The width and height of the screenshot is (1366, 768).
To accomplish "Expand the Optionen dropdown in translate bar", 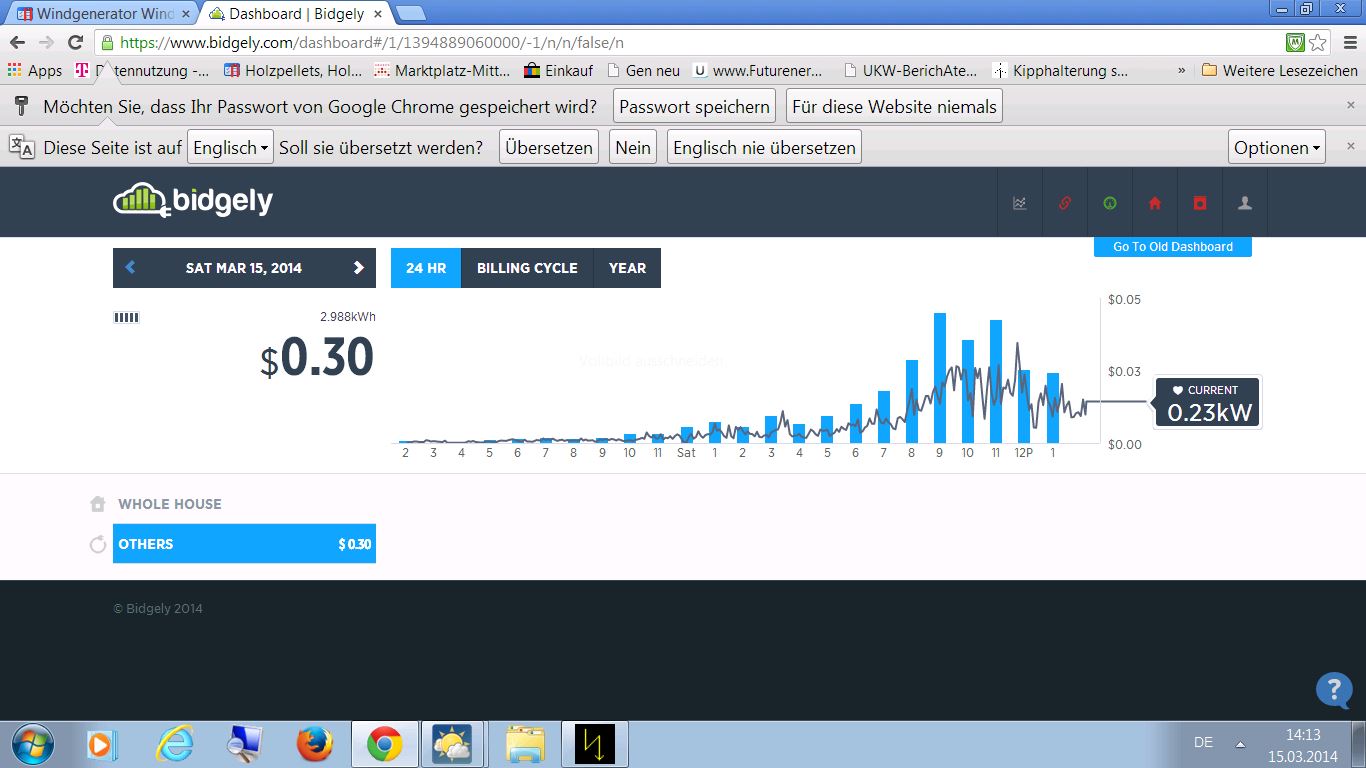I will [x=1277, y=148].
